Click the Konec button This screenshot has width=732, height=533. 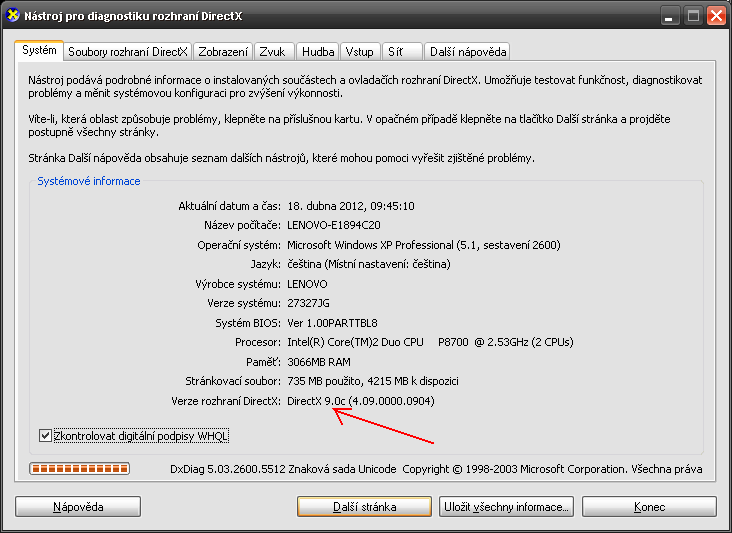(649, 506)
